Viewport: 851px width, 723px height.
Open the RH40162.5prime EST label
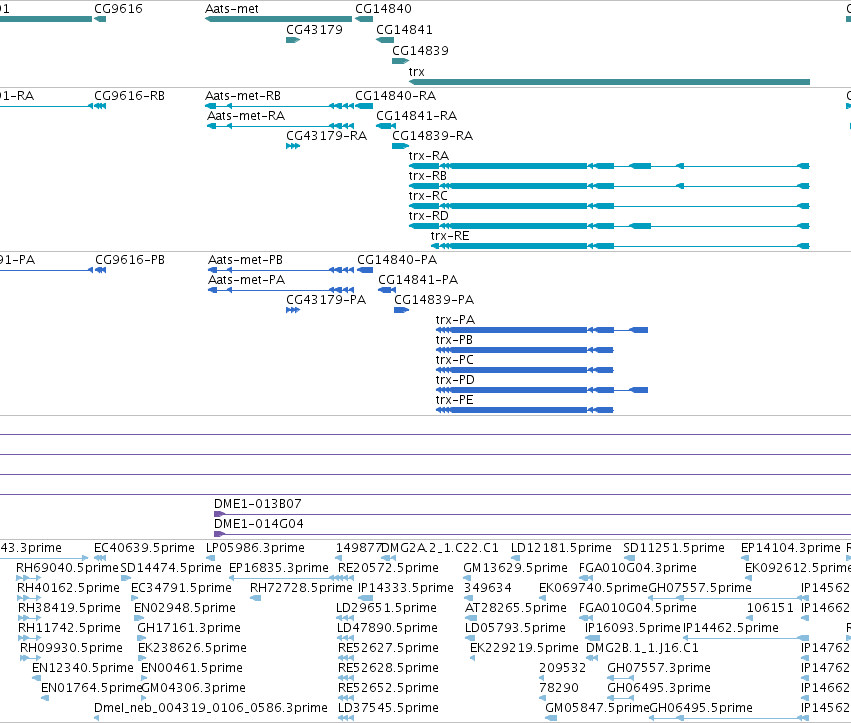(x=68, y=588)
